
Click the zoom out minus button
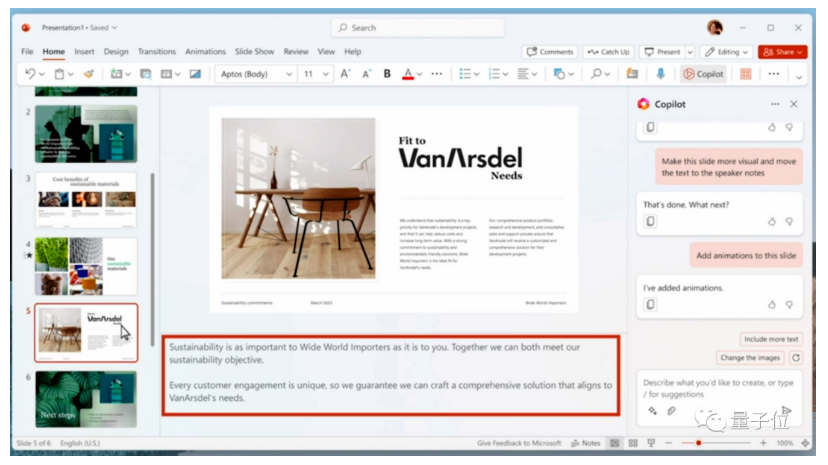(669, 443)
